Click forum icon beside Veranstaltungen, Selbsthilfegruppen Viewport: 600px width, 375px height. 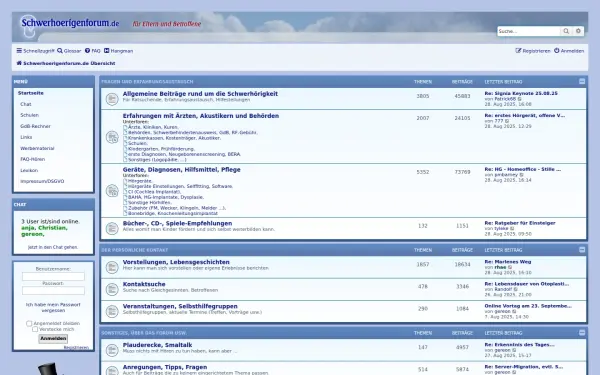tap(112, 311)
